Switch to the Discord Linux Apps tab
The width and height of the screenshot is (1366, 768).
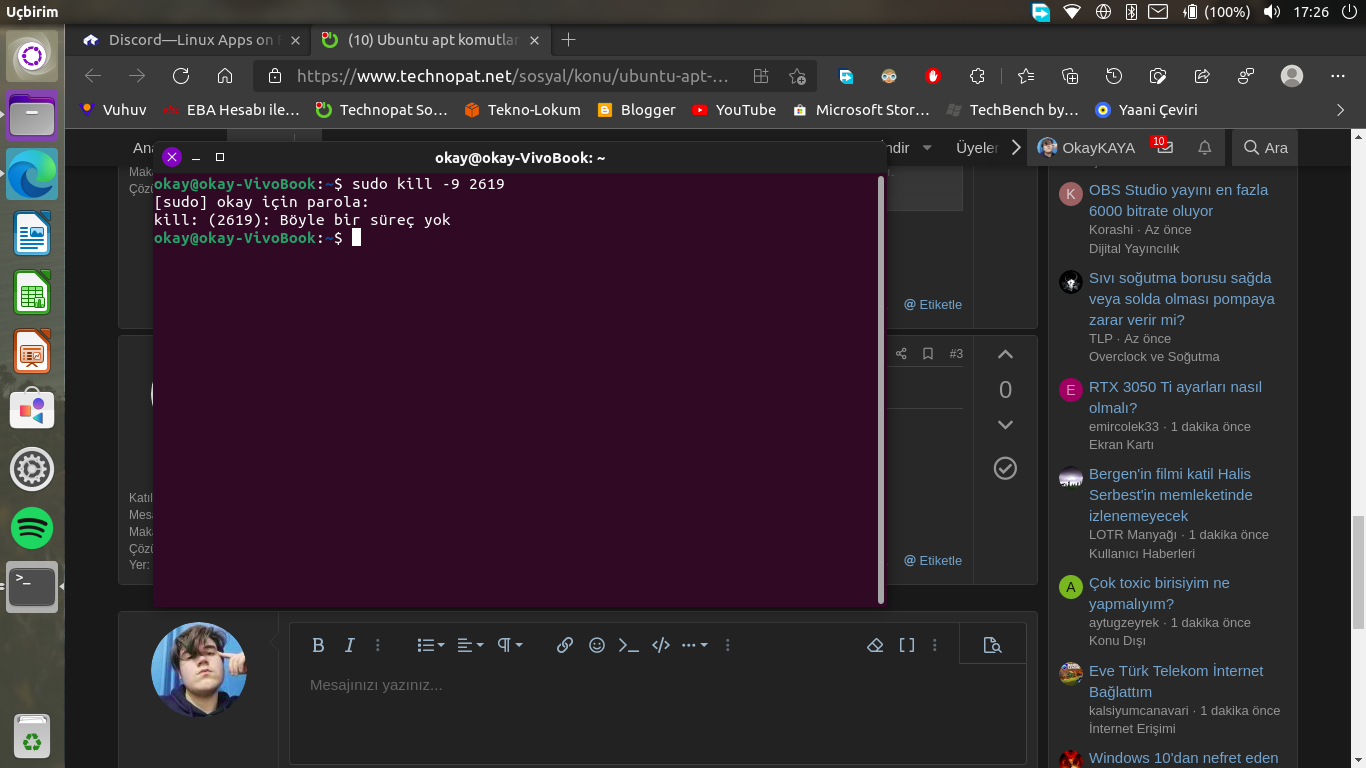point(190,40)
